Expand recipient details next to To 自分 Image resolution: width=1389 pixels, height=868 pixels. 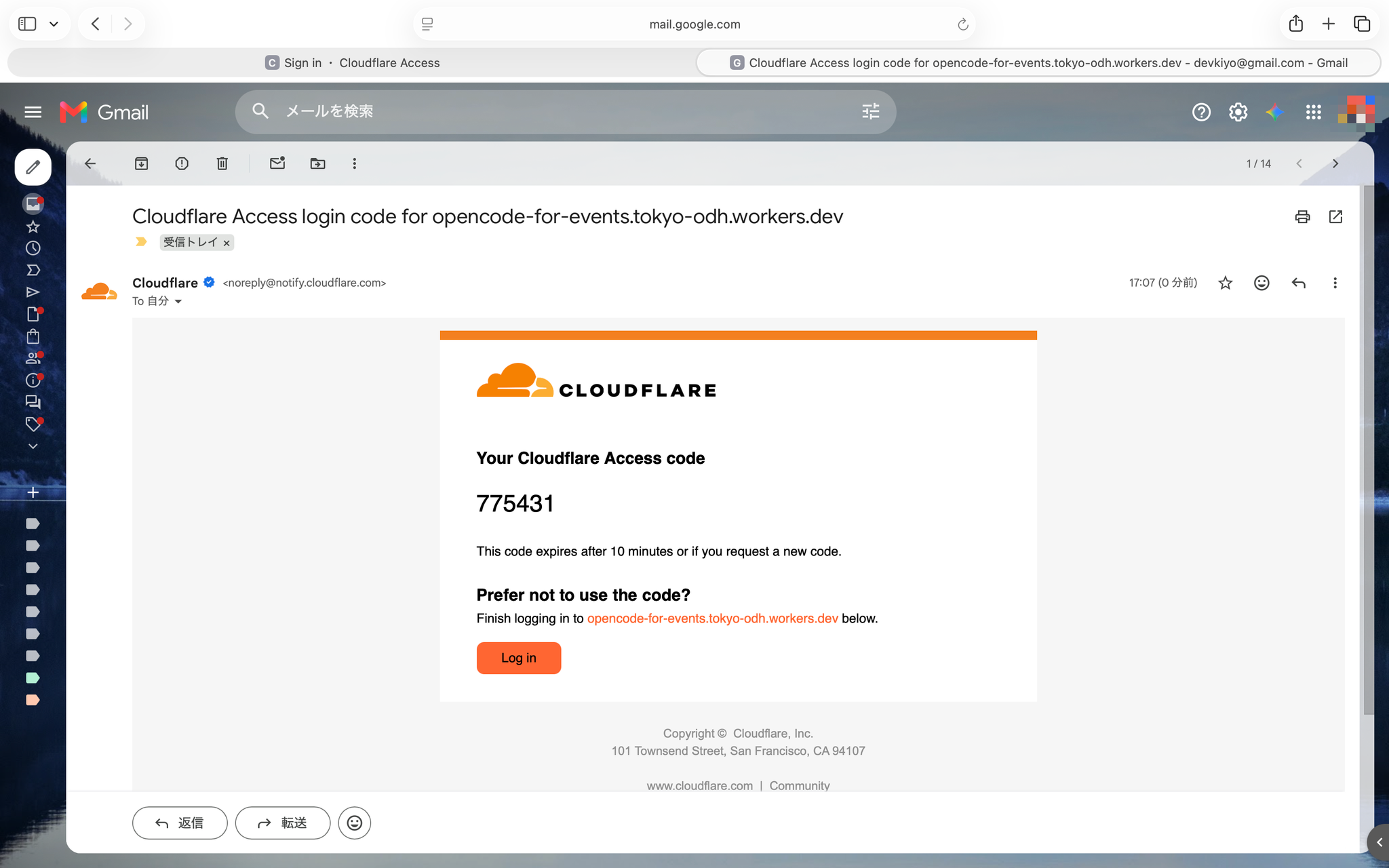point(178,302)
